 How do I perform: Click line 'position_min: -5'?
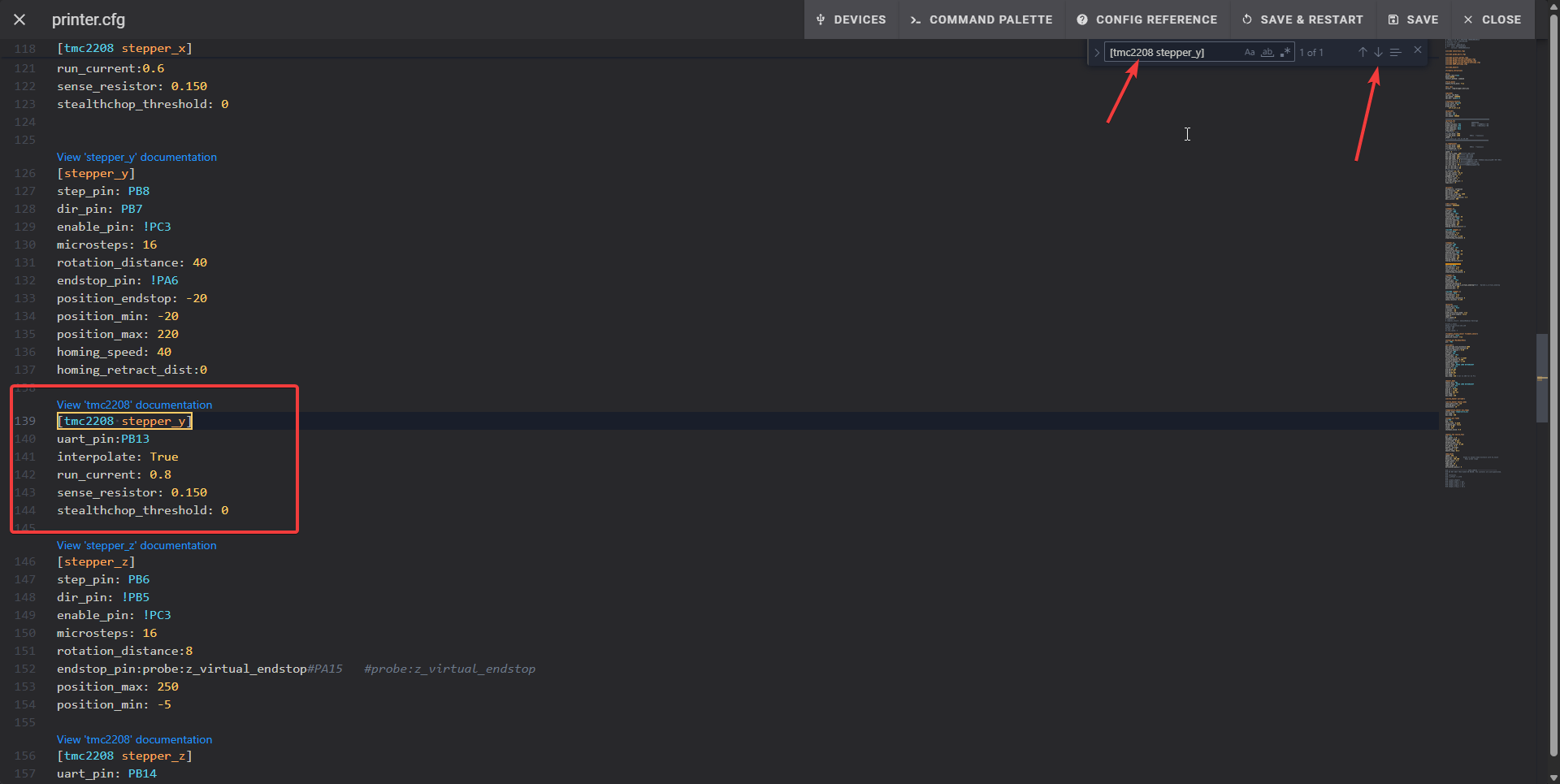click(114, 704)
